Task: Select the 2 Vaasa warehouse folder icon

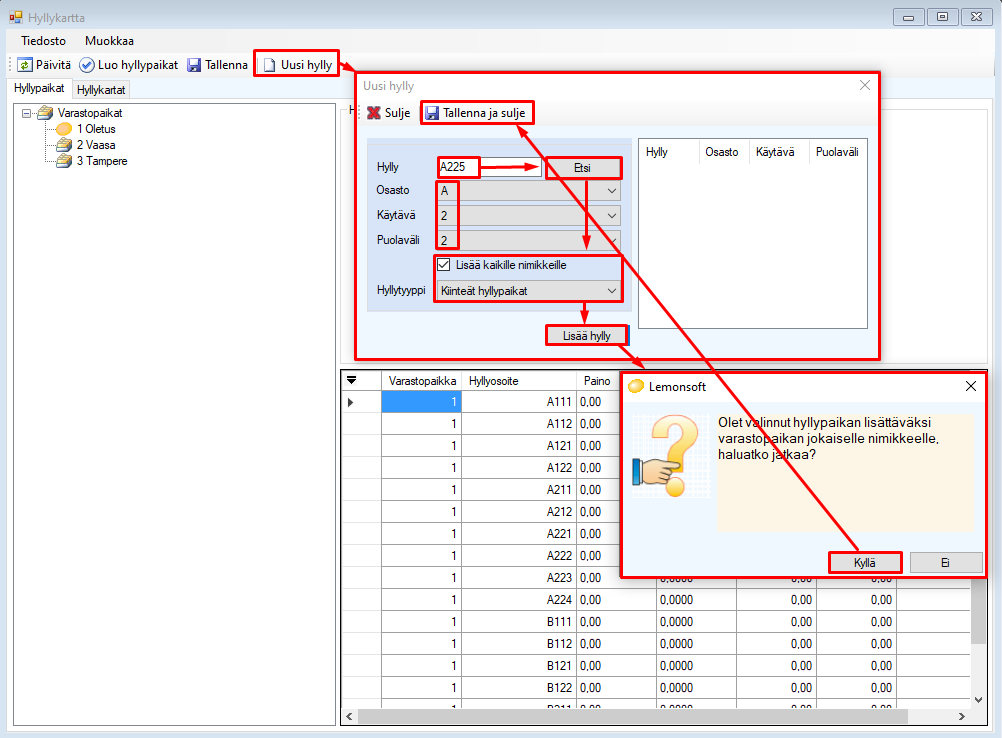Action: click(64, 145)
